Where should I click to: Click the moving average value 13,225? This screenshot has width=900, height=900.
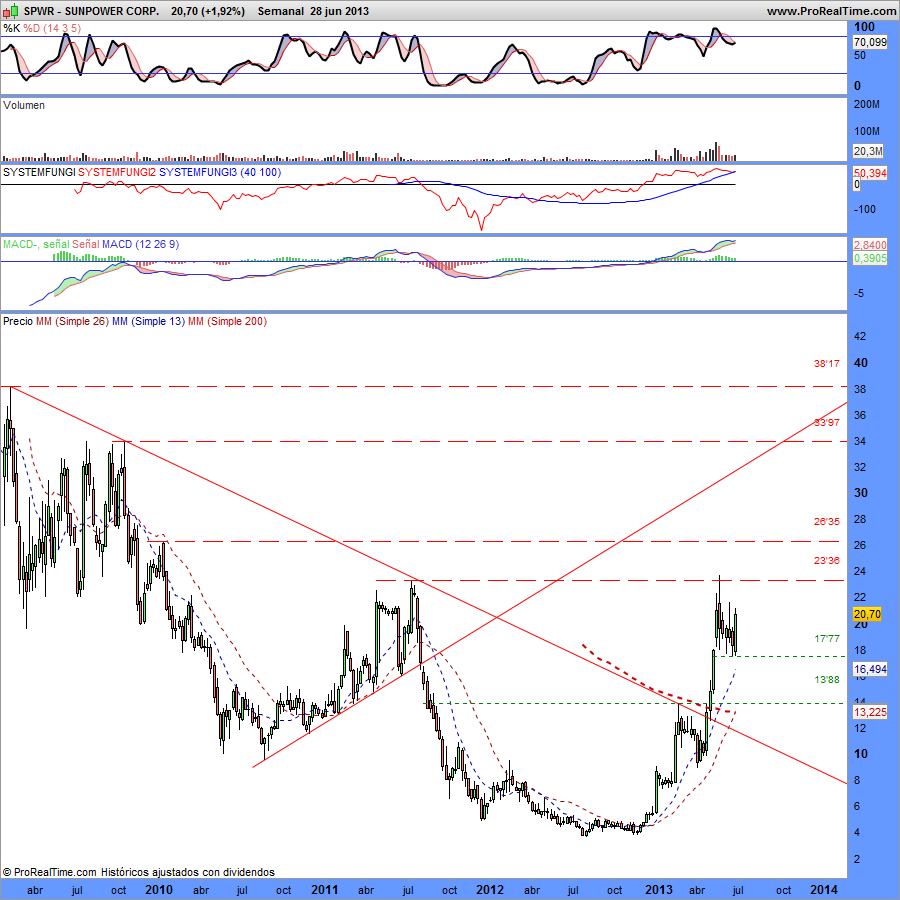(870, 712)
